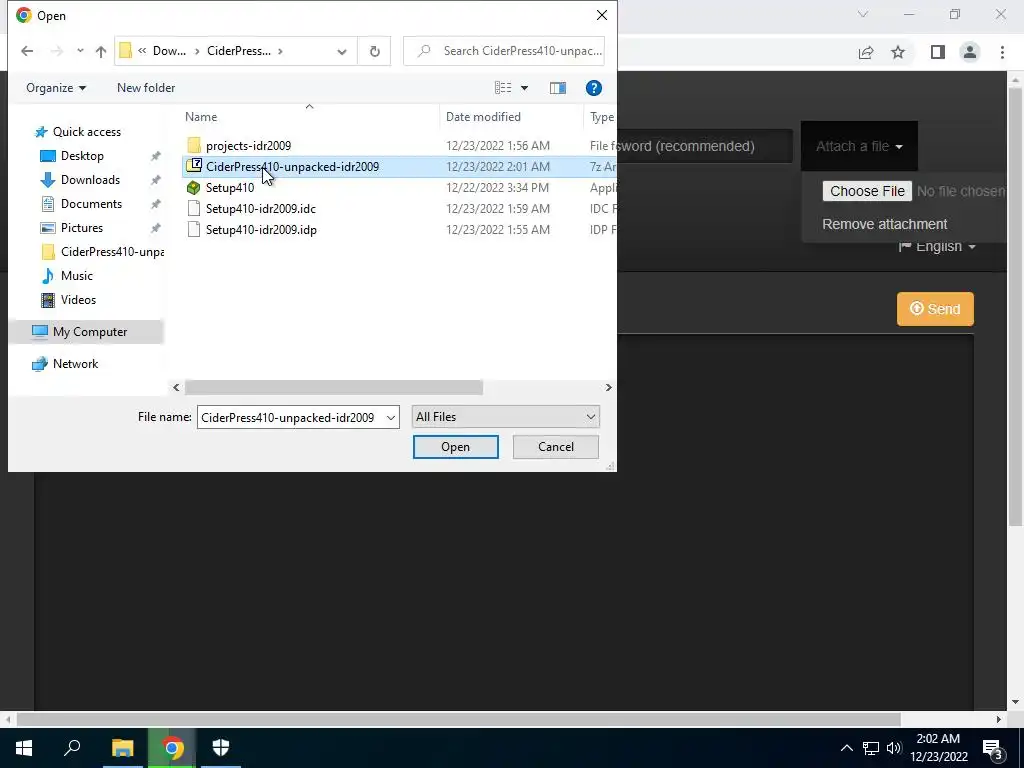Go back in the Open dialog

pos(27,51)
